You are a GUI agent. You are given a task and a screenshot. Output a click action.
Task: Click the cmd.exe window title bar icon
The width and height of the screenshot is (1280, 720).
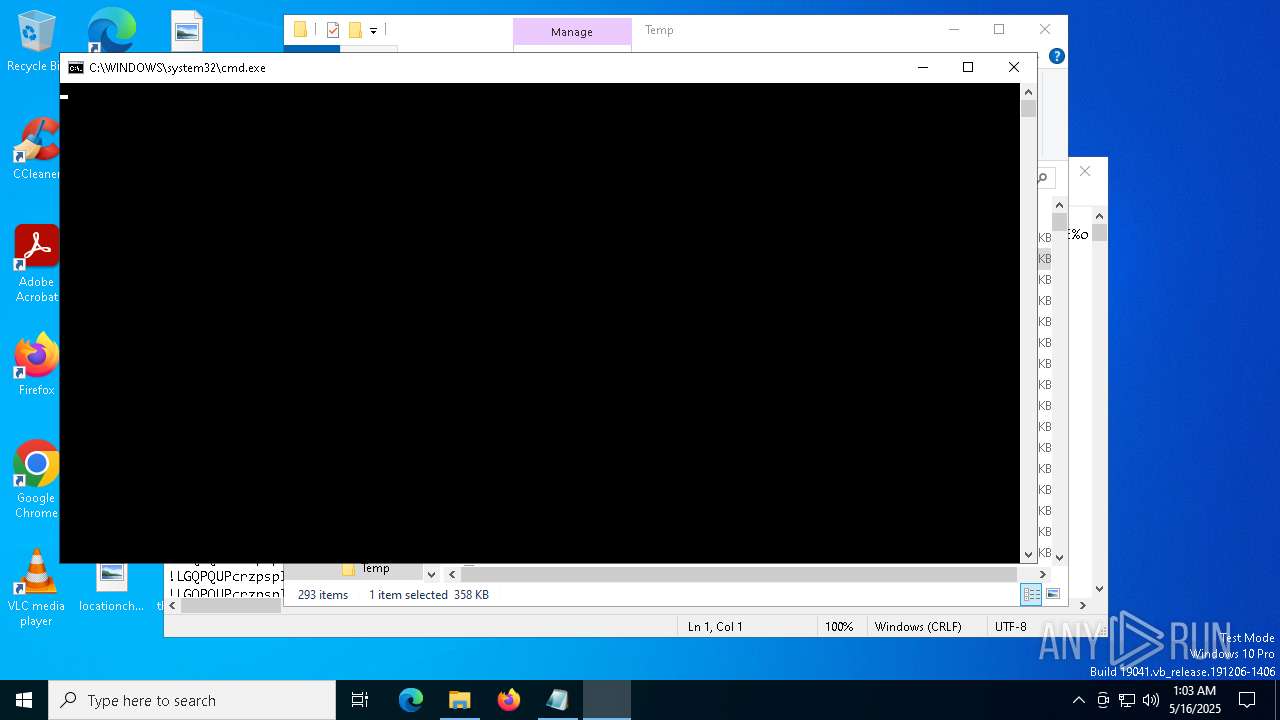tap(76, 68)
